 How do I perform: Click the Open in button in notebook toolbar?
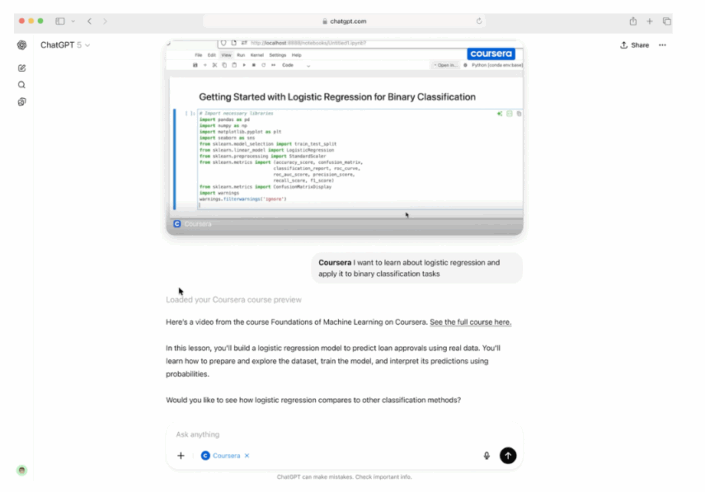click(445, 65)
